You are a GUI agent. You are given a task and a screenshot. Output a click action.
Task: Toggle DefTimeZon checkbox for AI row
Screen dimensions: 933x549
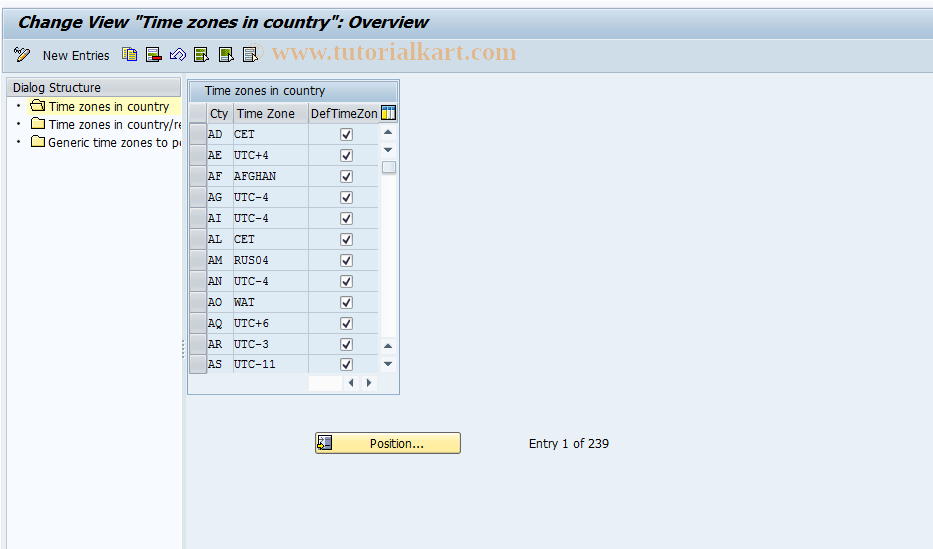pyautogui.click(x=346, y=218)
